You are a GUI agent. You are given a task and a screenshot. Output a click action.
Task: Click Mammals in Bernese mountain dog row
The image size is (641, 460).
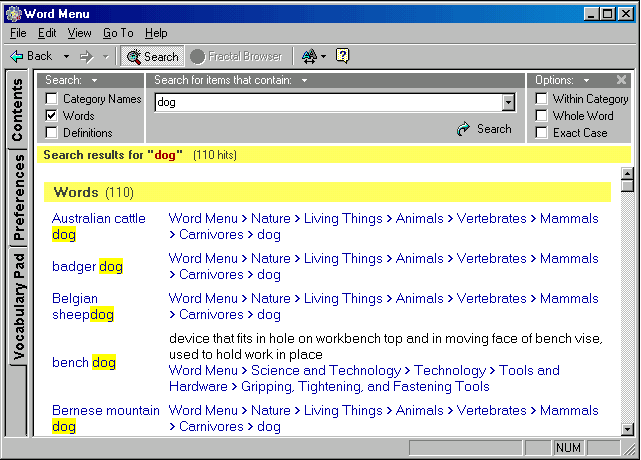click(x=569, y=411)
